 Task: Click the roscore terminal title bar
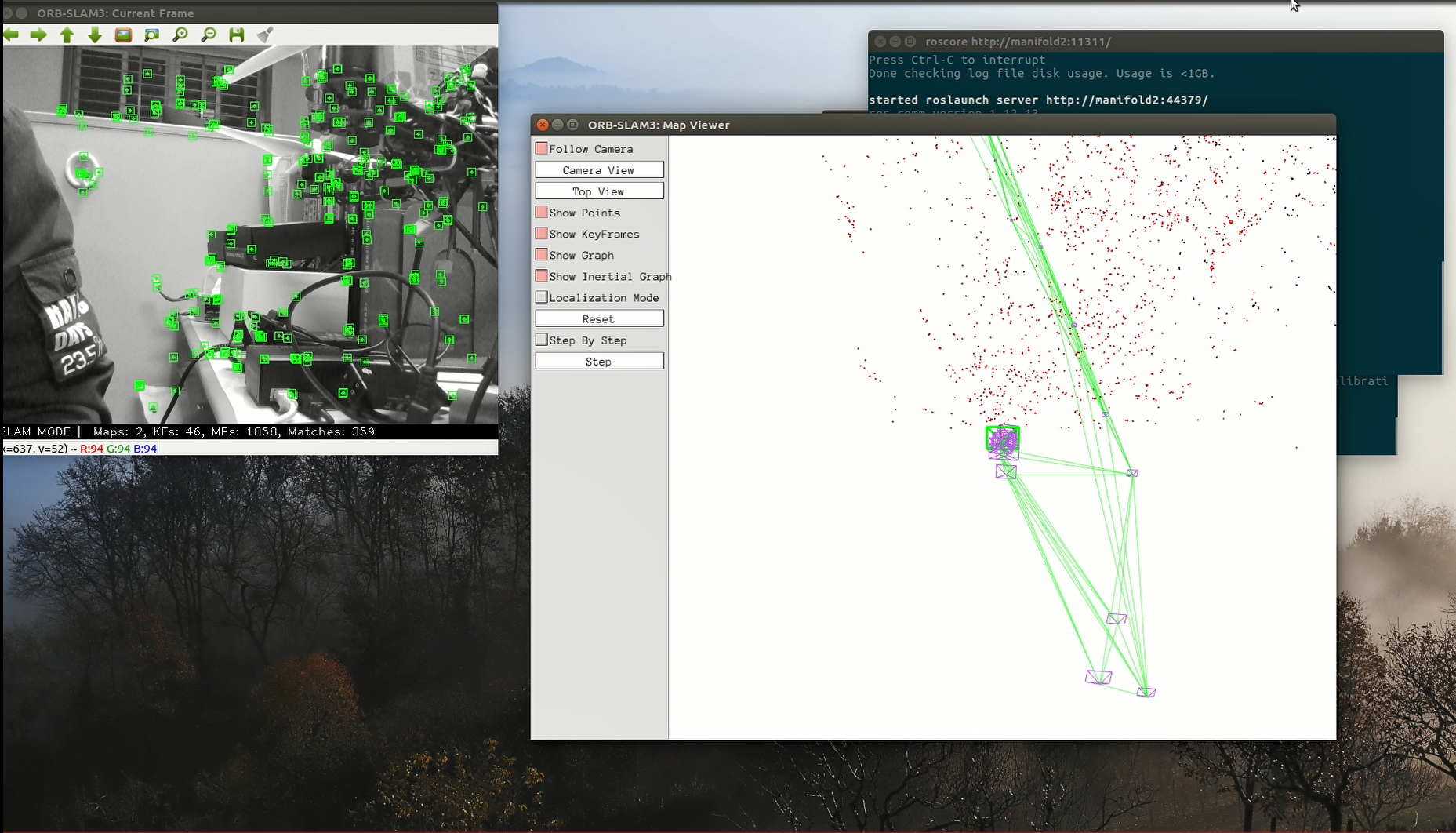pyautogui.click(x=1156, y=42)
